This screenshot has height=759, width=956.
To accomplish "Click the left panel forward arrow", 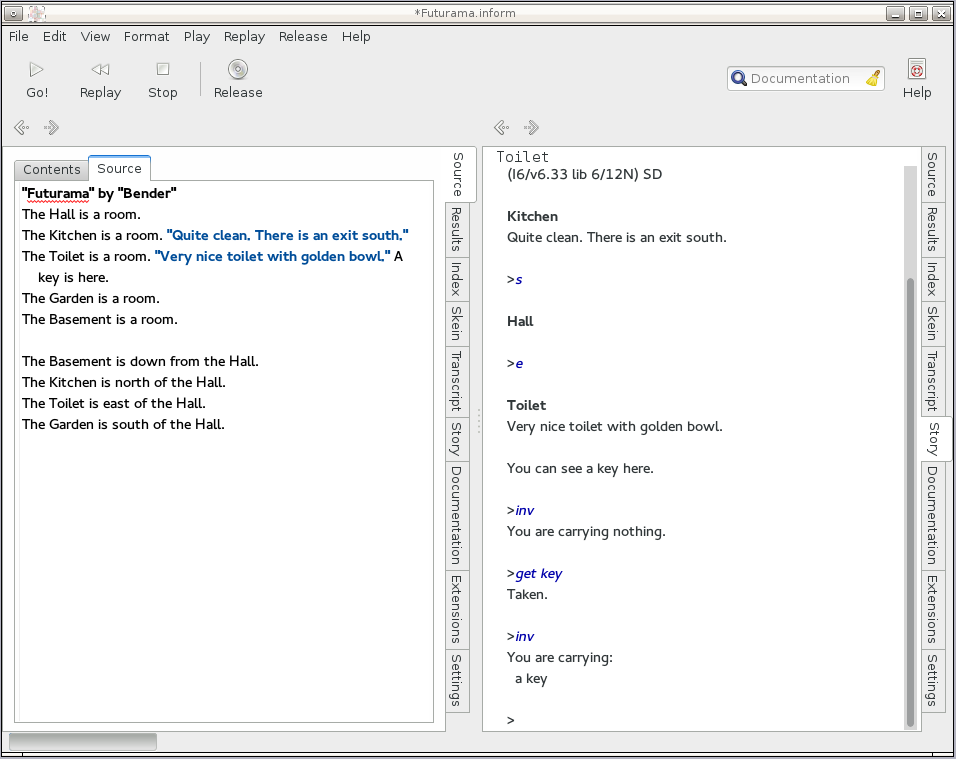I will [x=52, y=128].
